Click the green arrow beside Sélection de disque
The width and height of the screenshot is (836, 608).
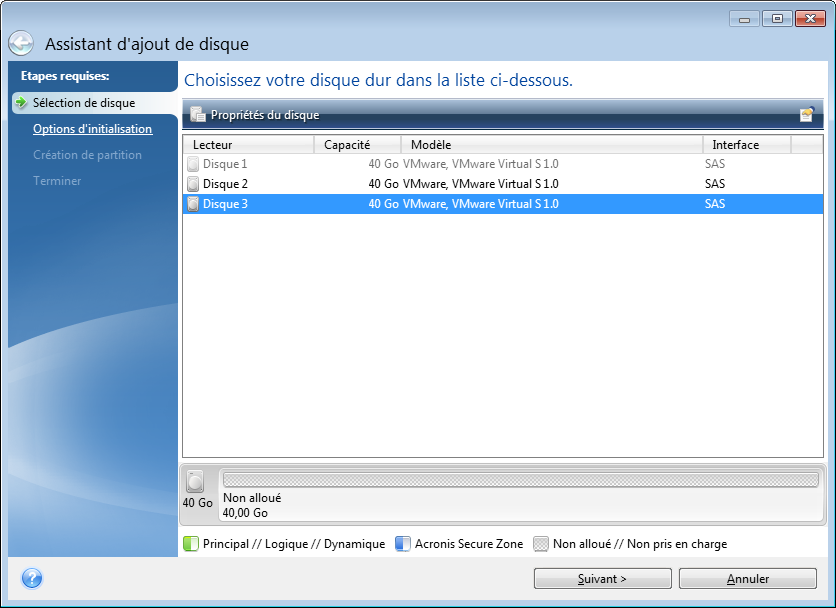[20, 103]
